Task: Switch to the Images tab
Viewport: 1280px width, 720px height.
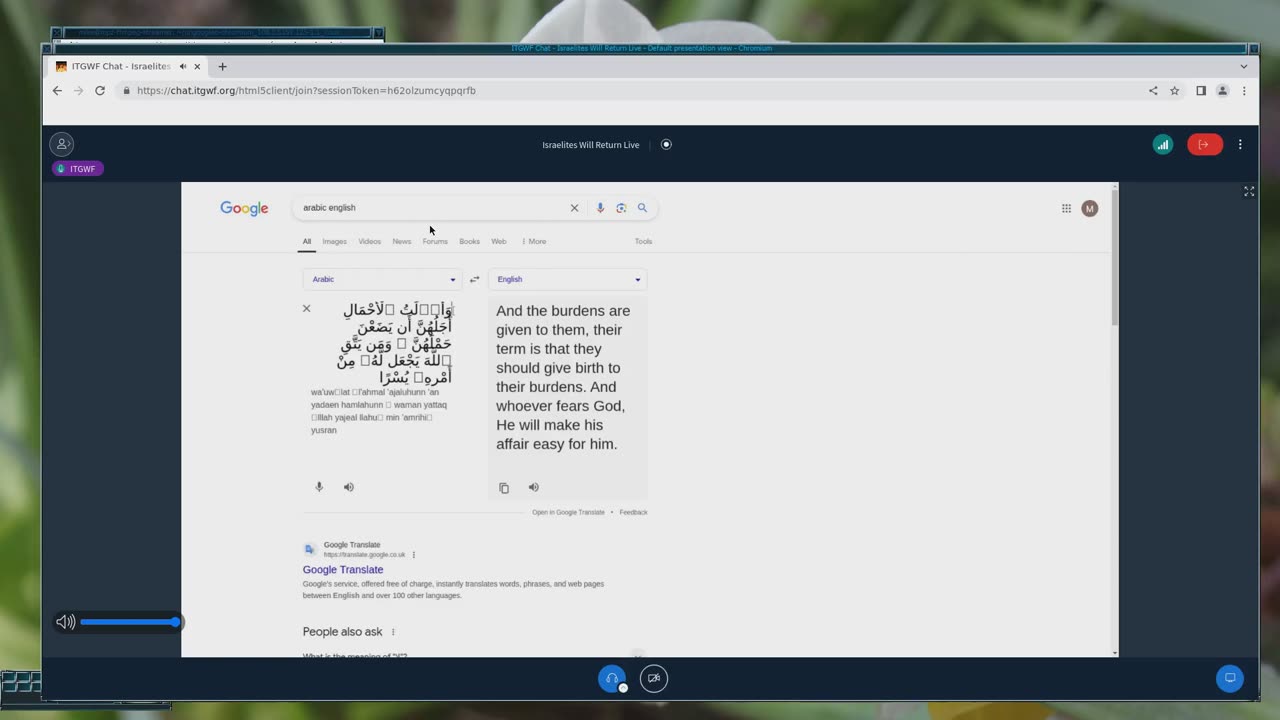Action: tap(334, 241)
